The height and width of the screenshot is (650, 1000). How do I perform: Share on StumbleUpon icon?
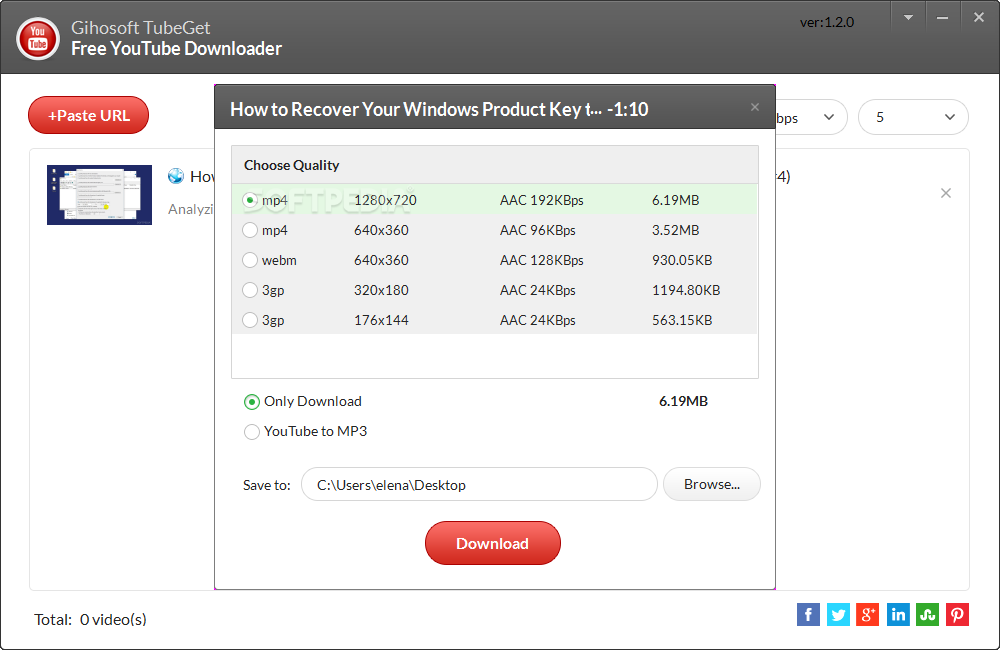tap(927, 614)
